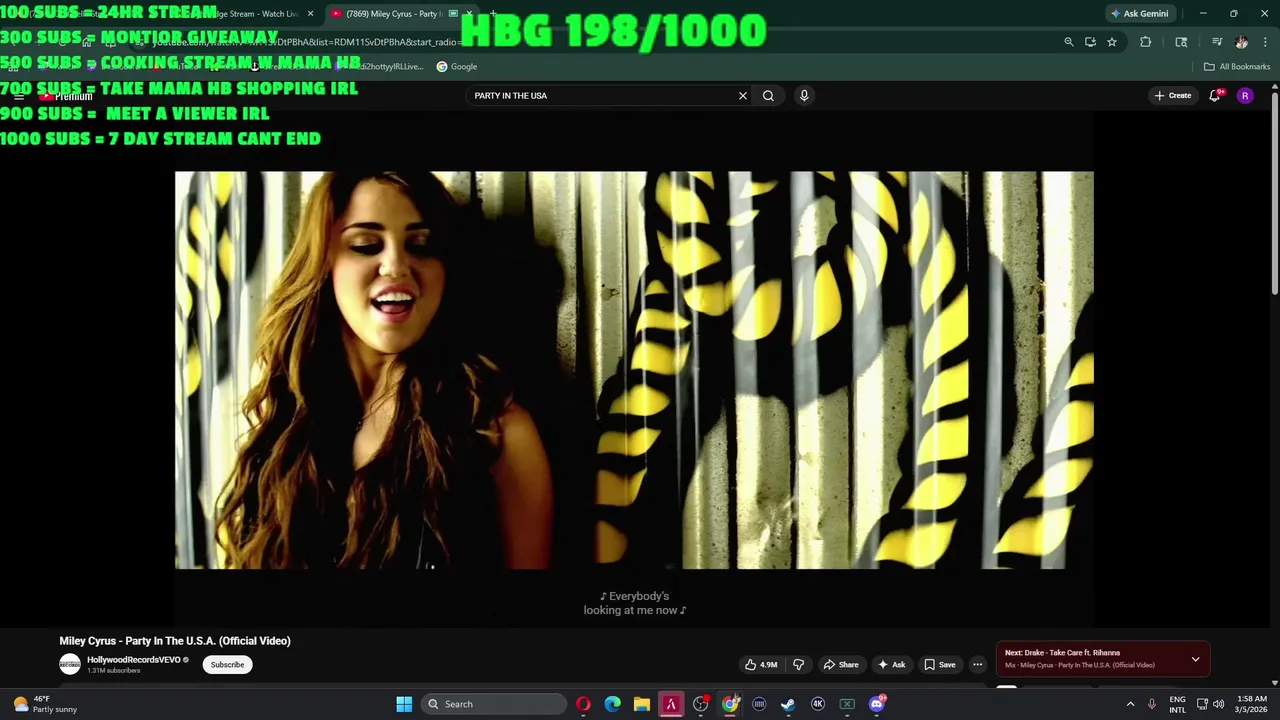Share the Party In The U.S.A. video
Viewport: 1280px width, 720px height.
(x=841, y=664)
